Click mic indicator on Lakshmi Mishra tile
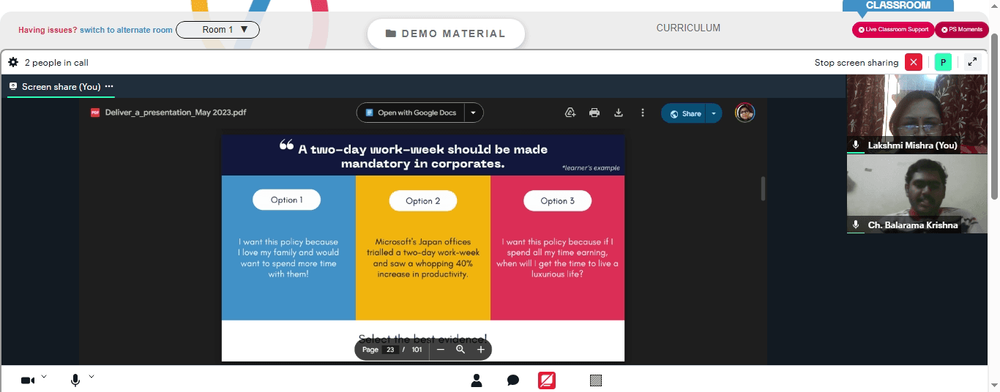This screenshot has width=1000, height=392. click(856, 145)
